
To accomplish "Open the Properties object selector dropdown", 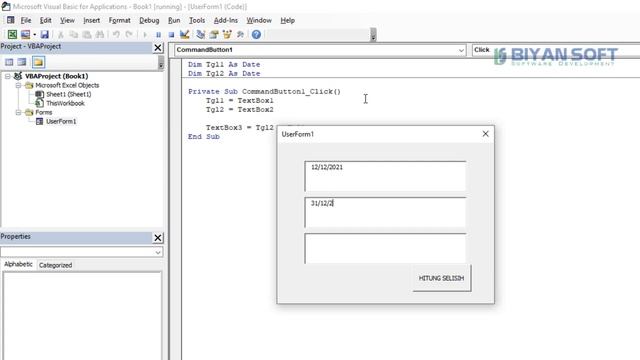I will point(158,253).
